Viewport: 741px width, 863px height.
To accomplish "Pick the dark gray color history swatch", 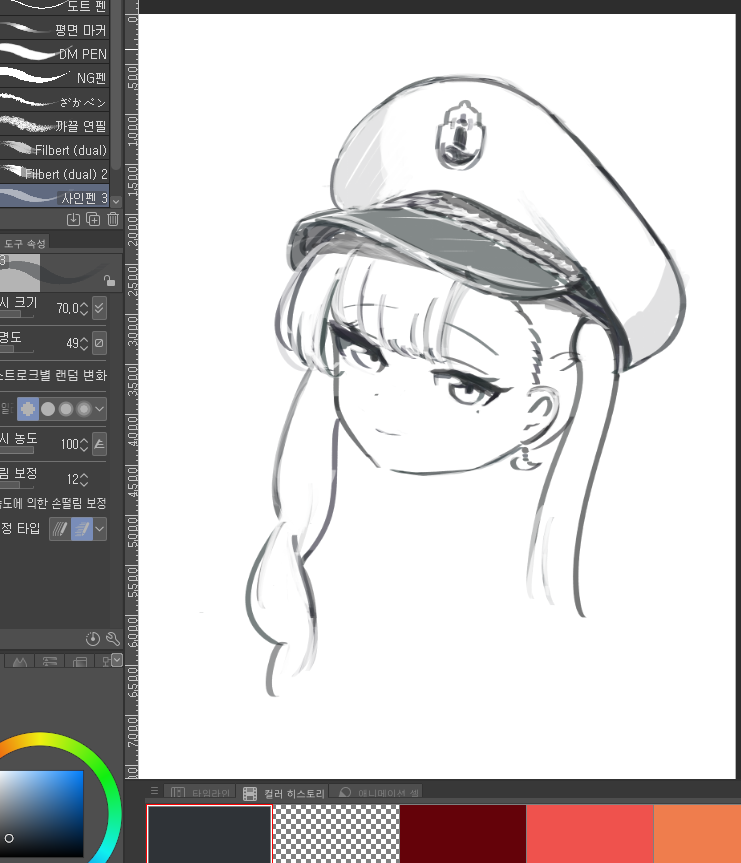I will click(210, 834).
